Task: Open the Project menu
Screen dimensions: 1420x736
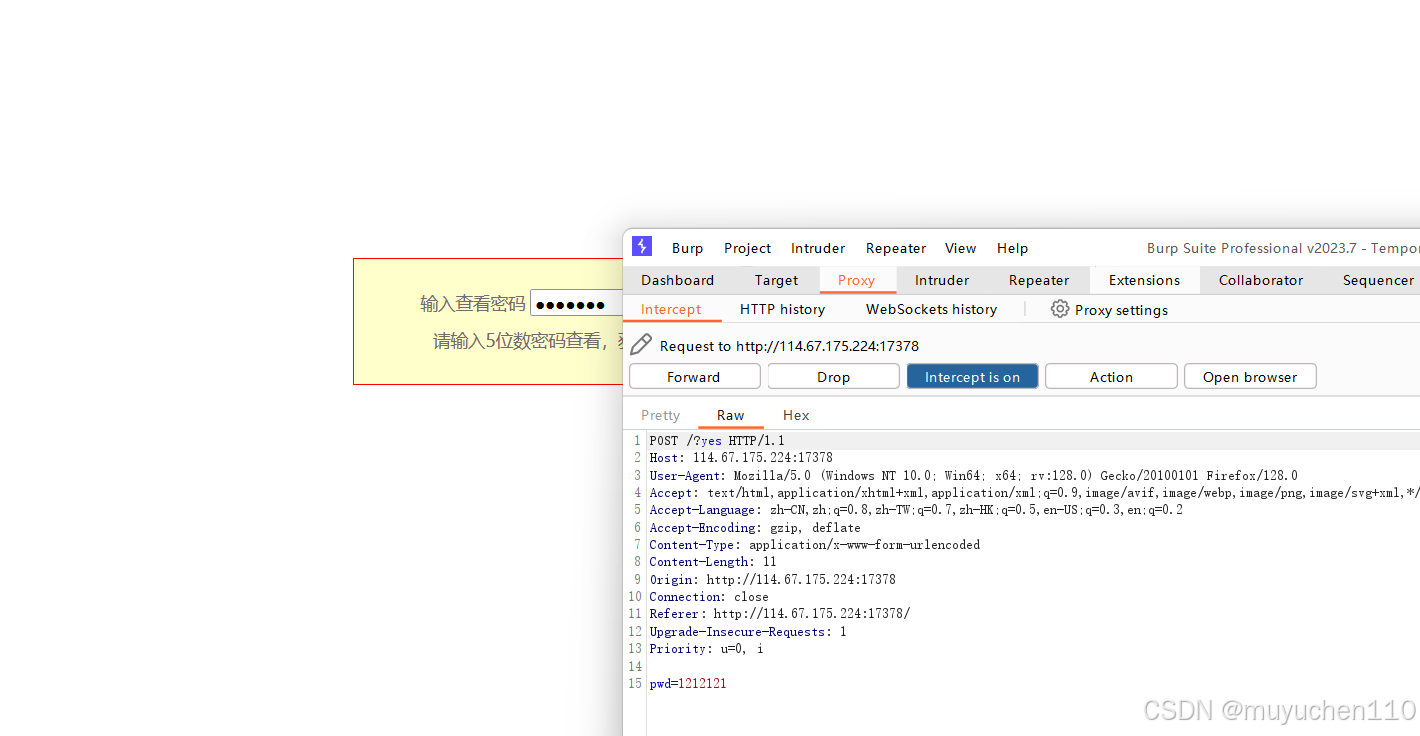Action: [x=748, y=248]
